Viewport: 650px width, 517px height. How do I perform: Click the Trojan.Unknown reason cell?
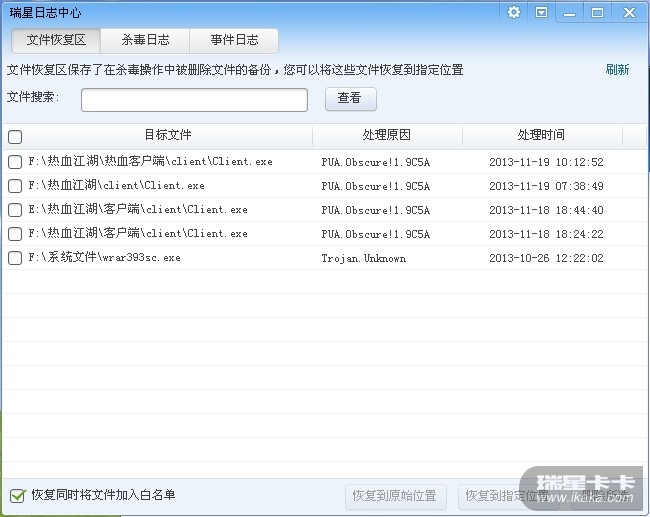point(364,258)
